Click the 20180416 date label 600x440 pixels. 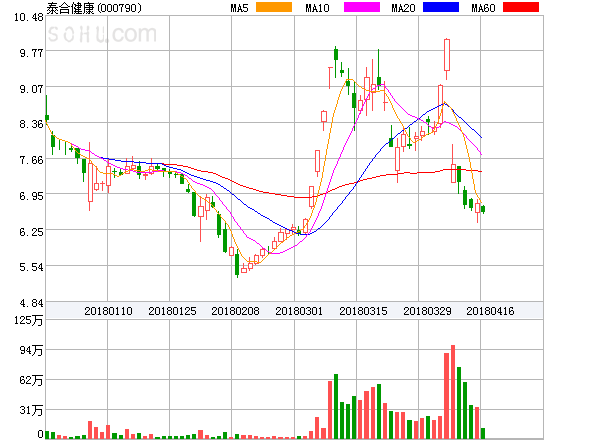point(490,311)
